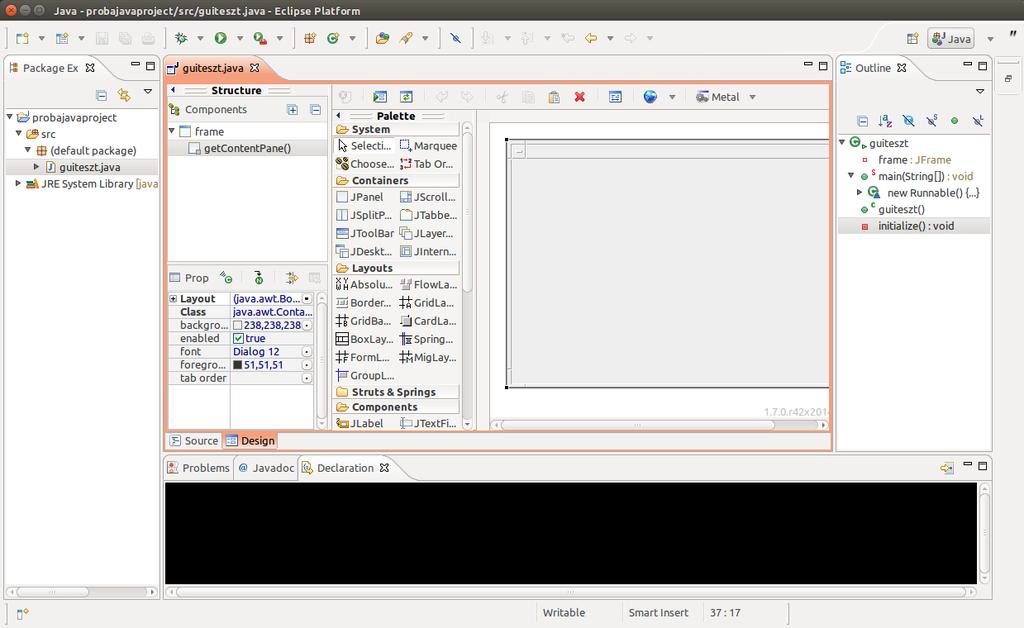Open the Javadoc tab
This screenshot has height=628, width=1024.
click(x=266, y=467)
